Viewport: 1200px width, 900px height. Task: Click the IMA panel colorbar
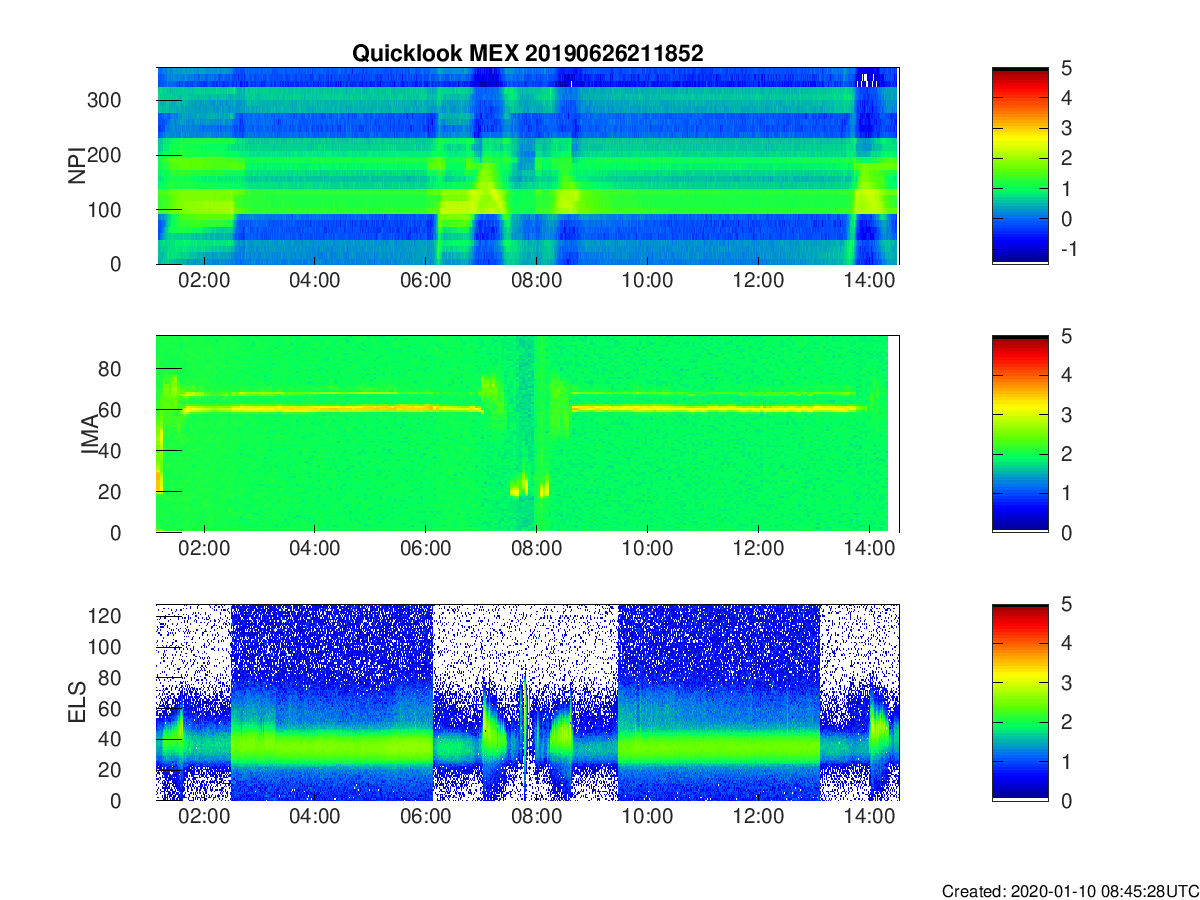[1020, 434]
